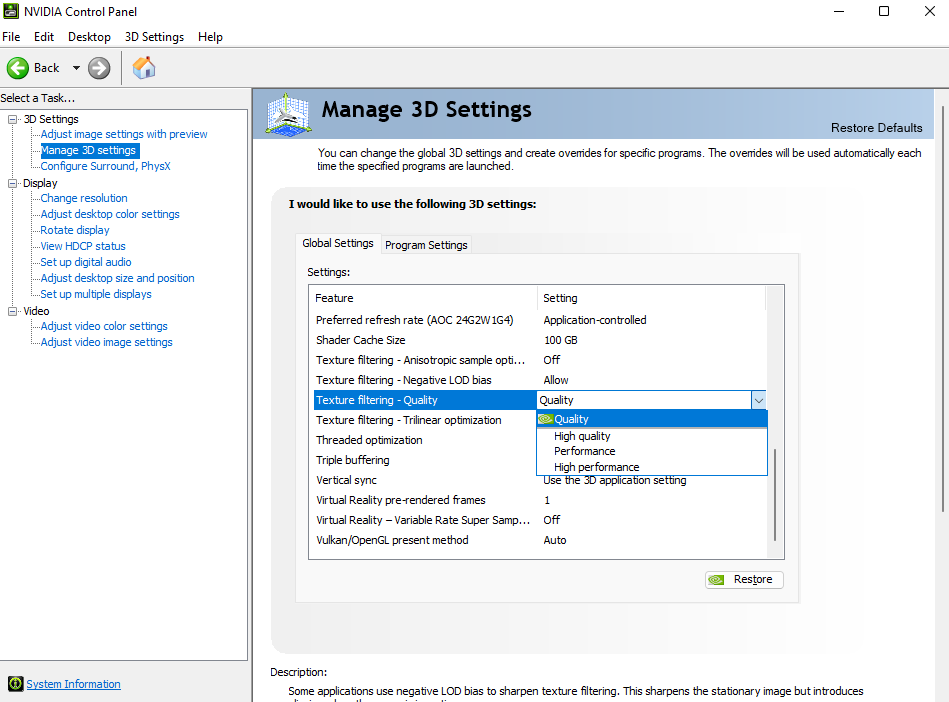Select Texture filtering Negative LOD bias row
The width and height of the screenshot is (949, 702).
pyautogui.click(x=540, y=380)
